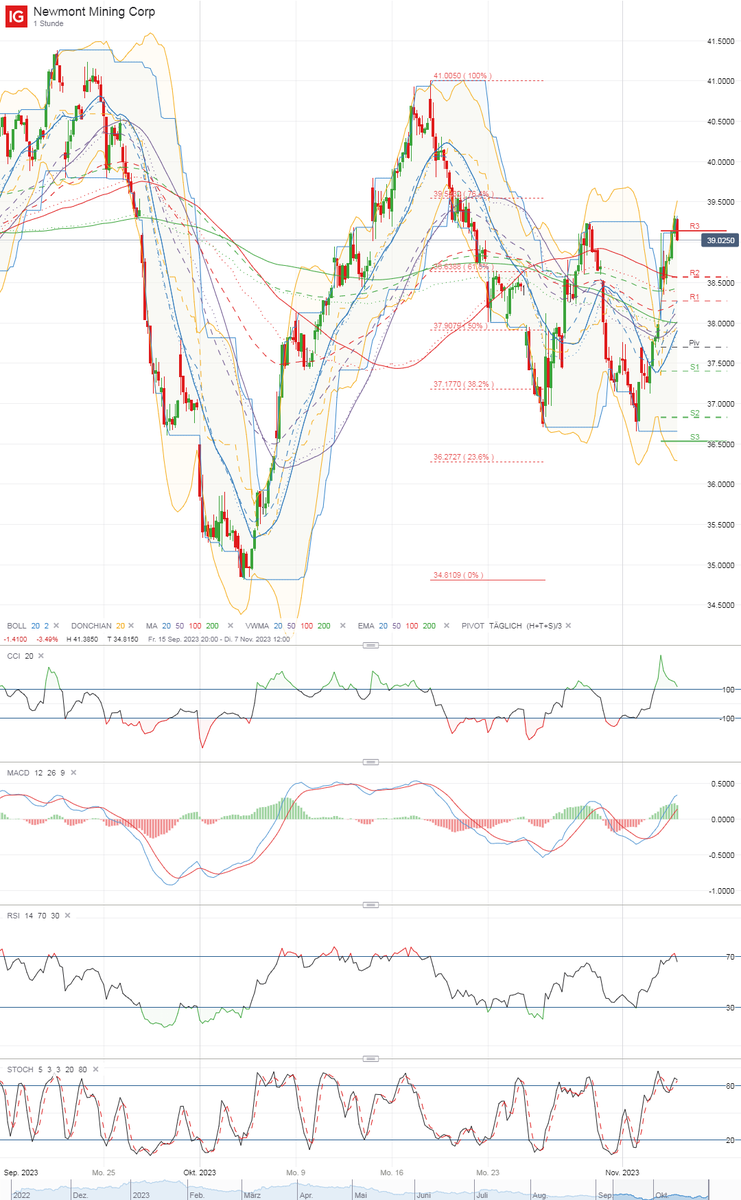
Task: Remove the DONCHIAN indicator via its X
Action: pos(131,624)
